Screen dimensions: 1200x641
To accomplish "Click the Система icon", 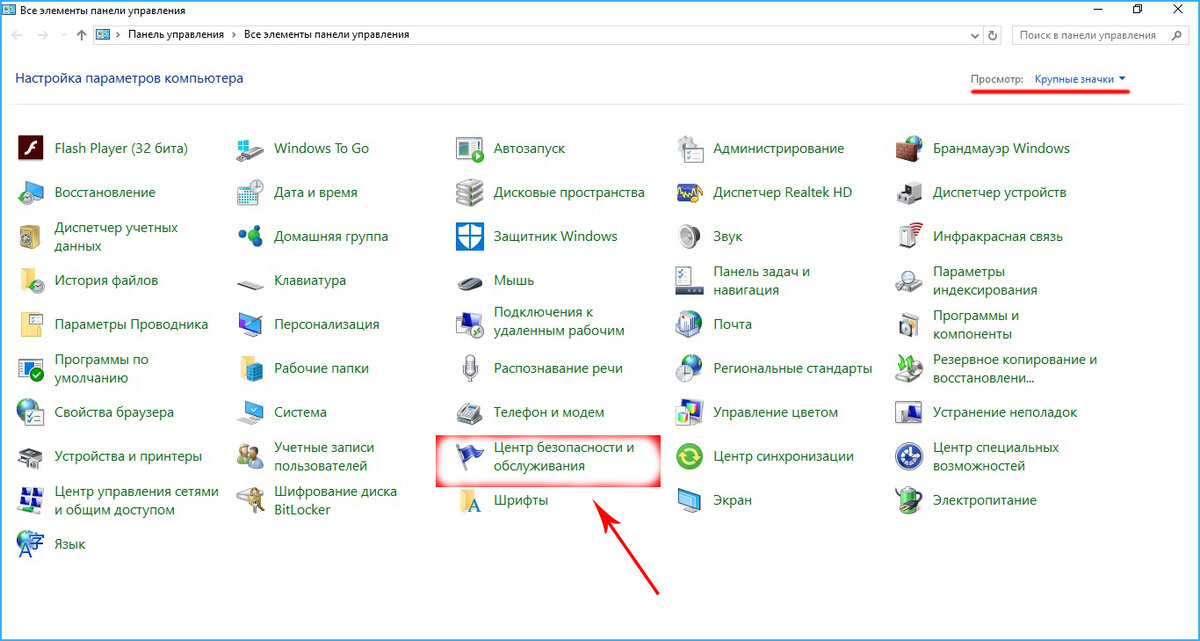I will point(250,412).
